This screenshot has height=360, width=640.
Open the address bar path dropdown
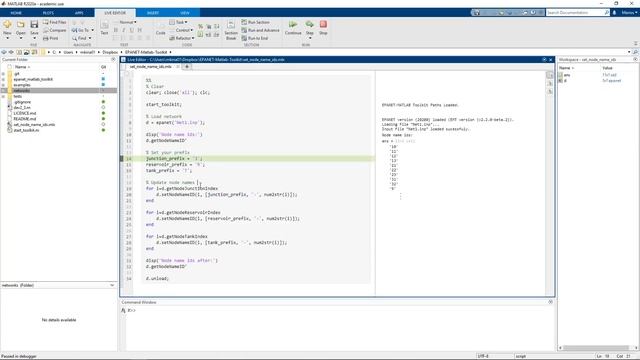[x=629, y=52]
